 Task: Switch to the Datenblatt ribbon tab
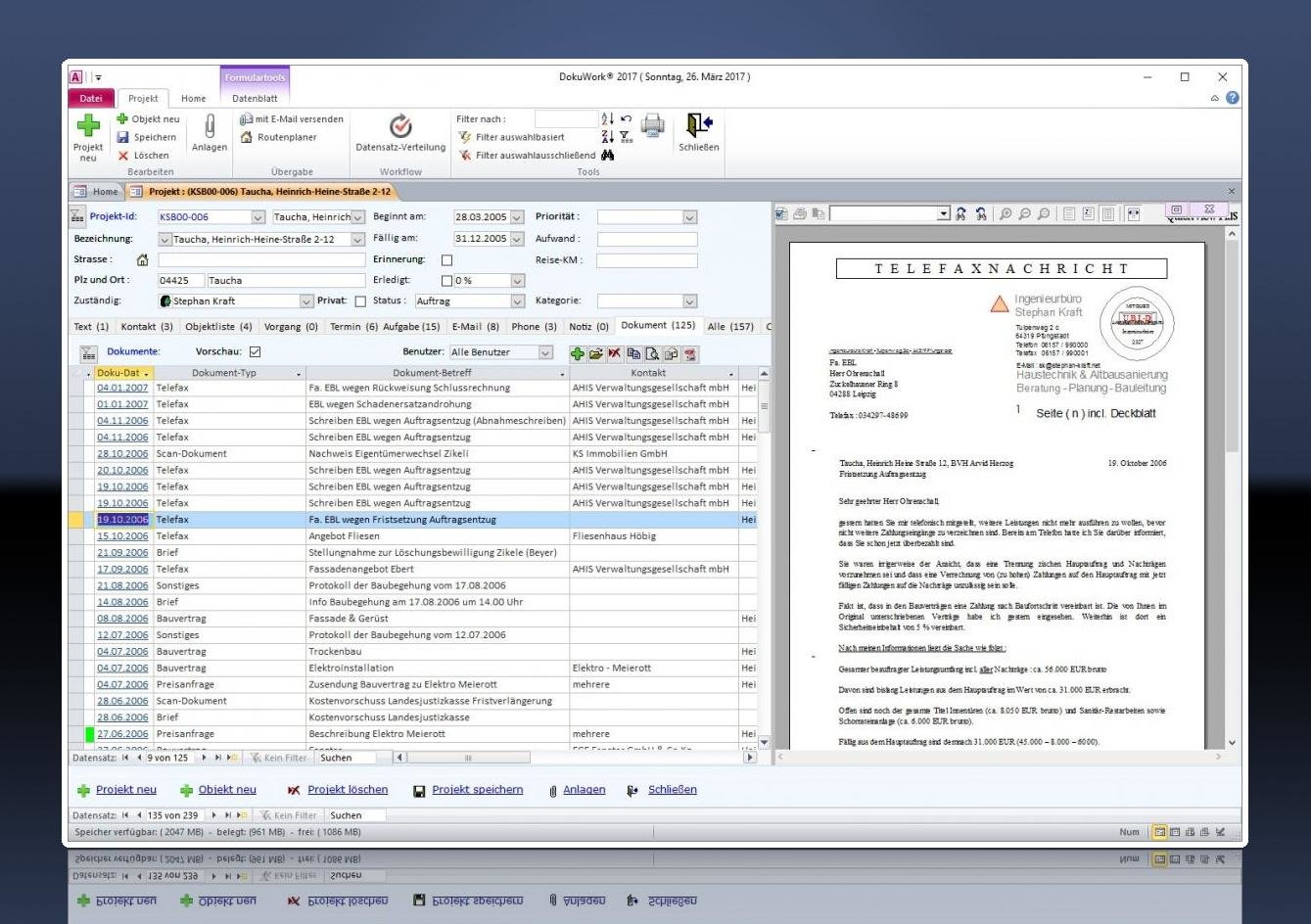click(x=255, y=98)
